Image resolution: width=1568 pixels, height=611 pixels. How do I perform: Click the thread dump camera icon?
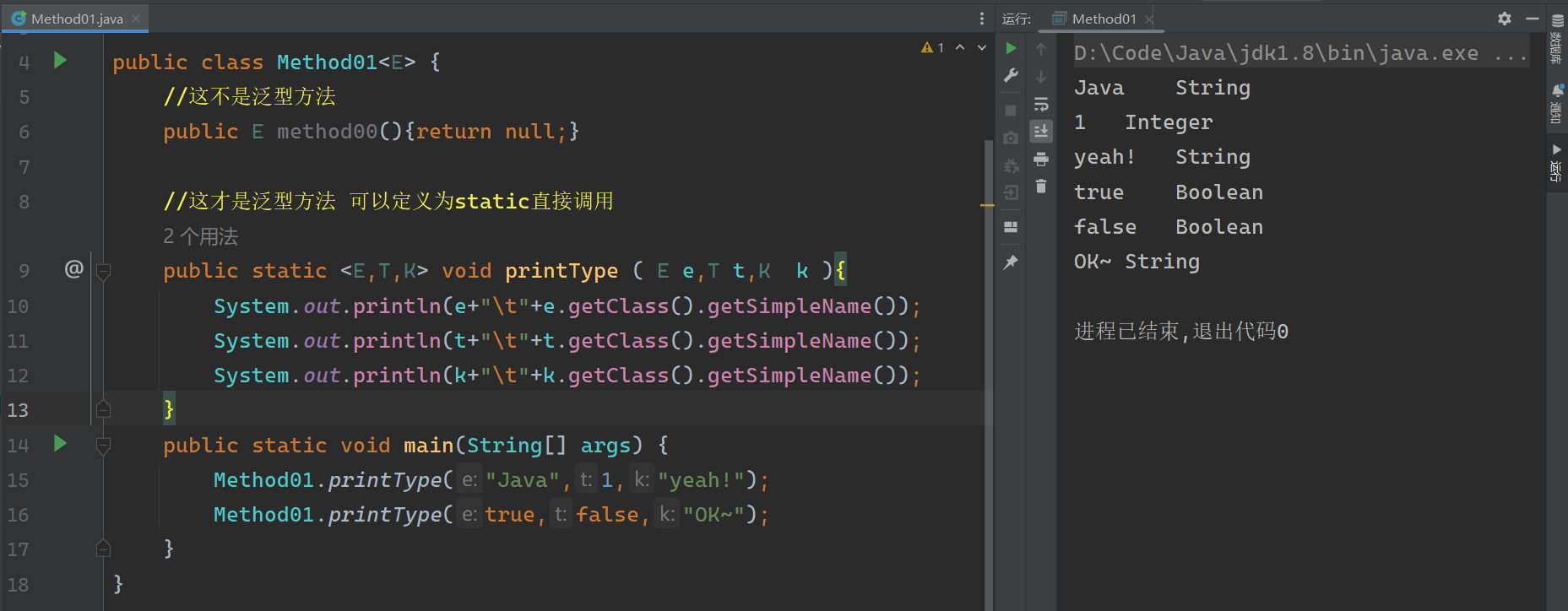tap(1011, 138)
